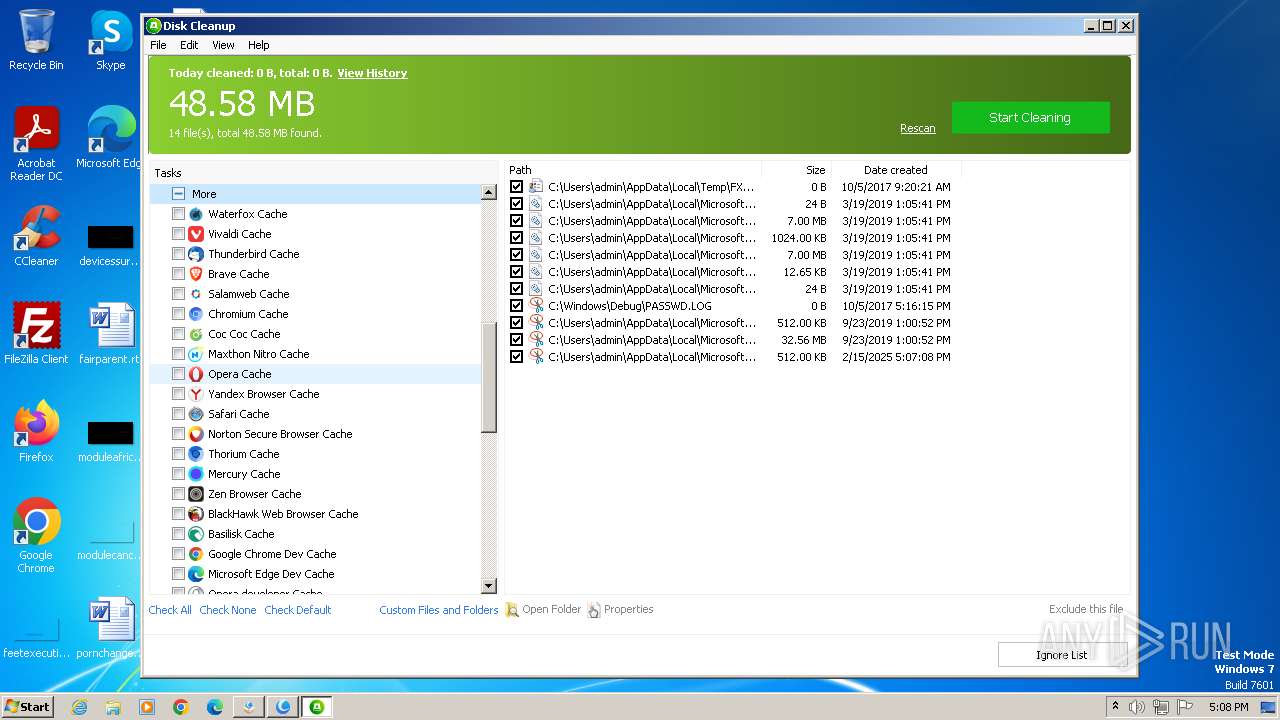Open Acrobat Reader DC desktop icon

[x=36, y=144]
